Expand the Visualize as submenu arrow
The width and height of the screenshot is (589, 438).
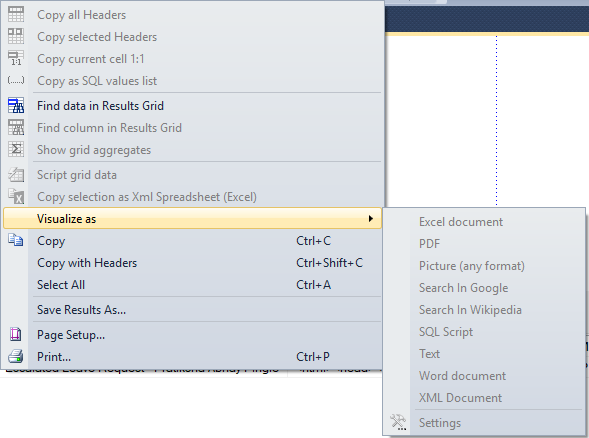pyautogui.click(x=371, y=218)
